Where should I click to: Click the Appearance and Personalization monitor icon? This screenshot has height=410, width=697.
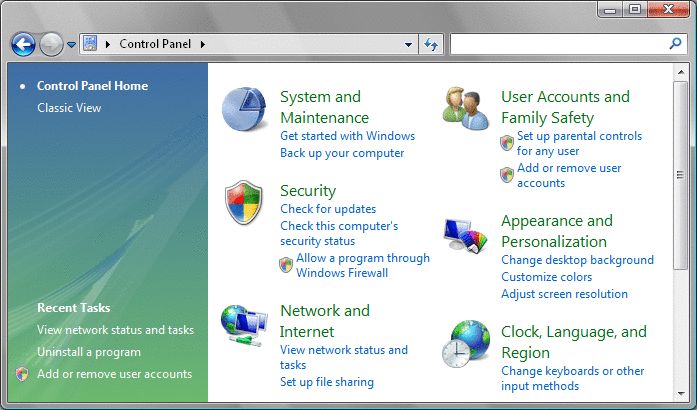(465, 236)
